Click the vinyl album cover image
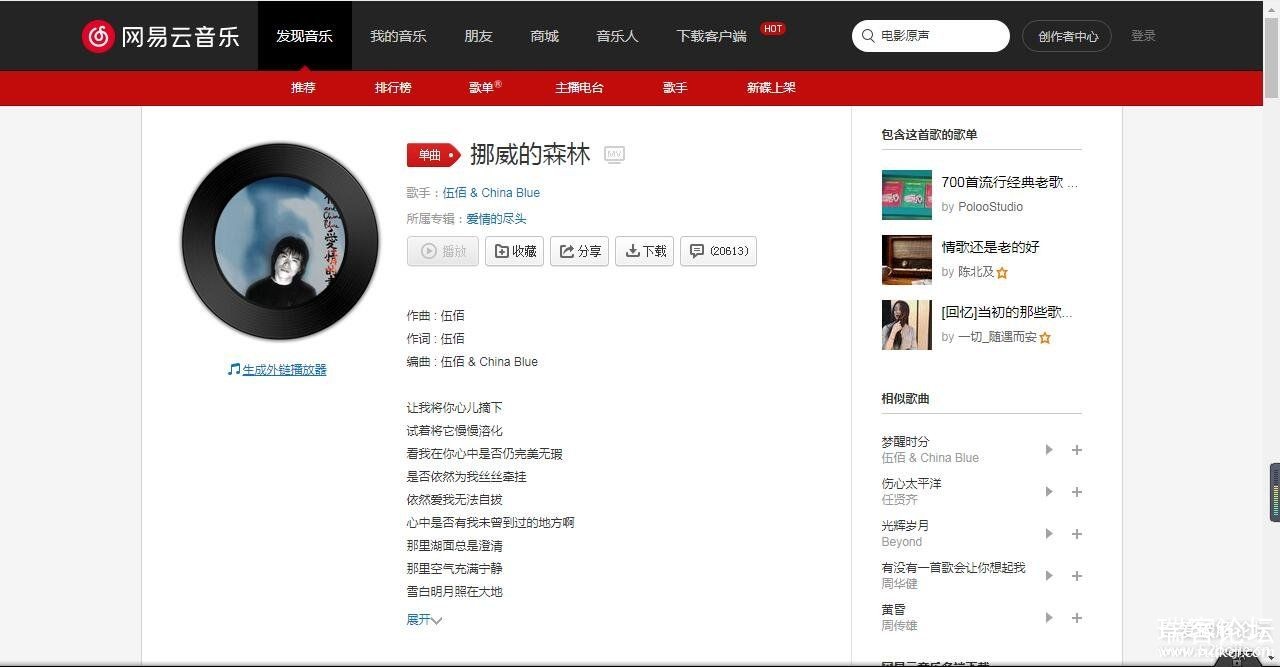The image size is (1280, 667). click(x=280, y=241)
